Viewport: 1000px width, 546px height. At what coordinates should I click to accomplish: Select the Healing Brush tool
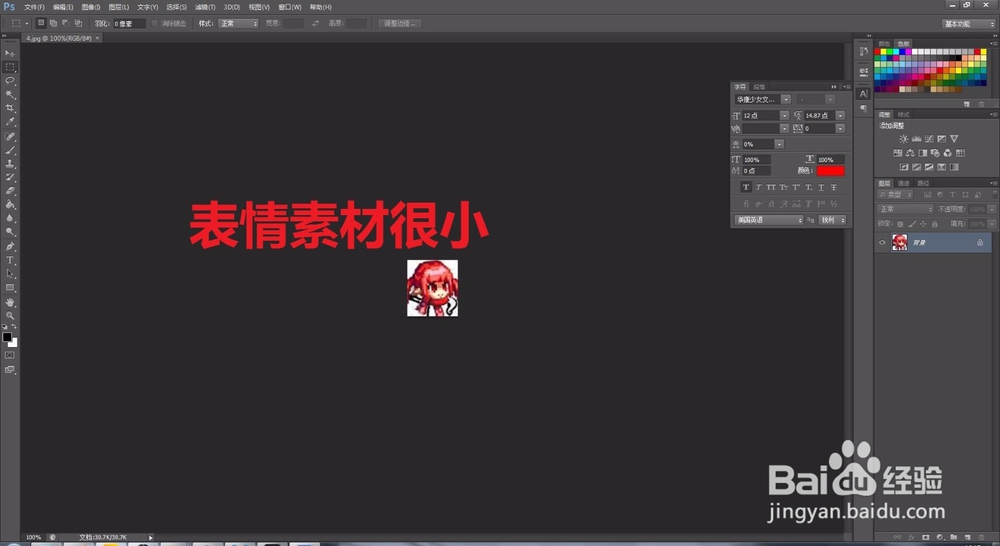tap(10, 136)
